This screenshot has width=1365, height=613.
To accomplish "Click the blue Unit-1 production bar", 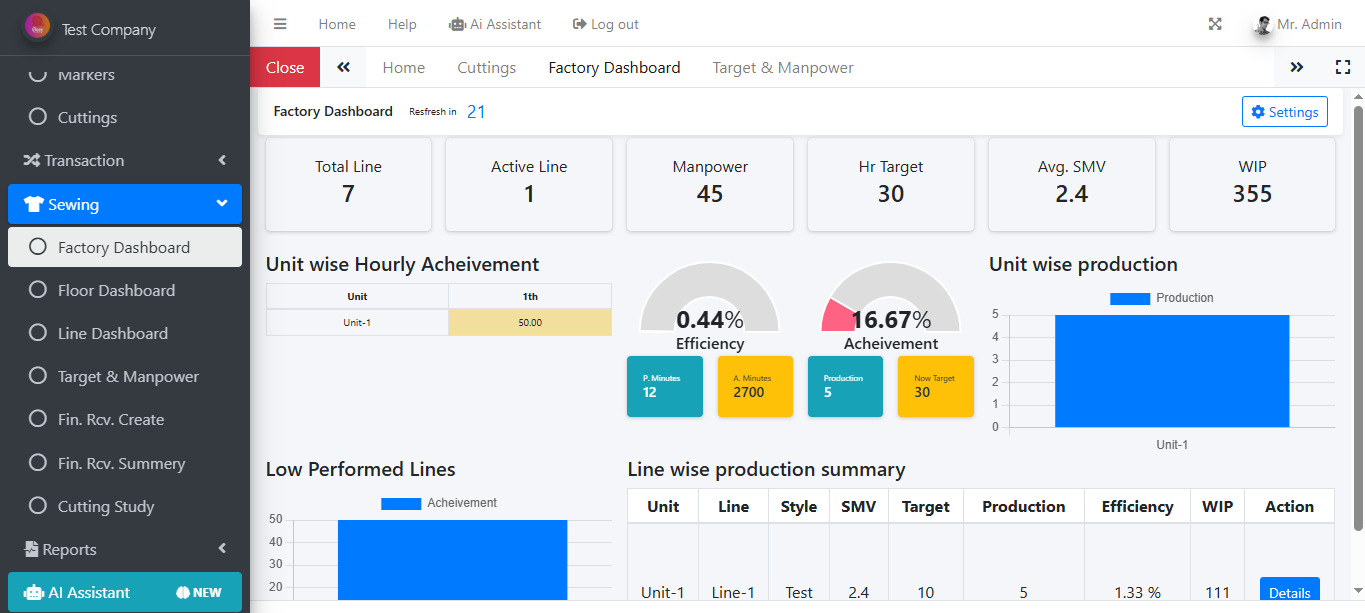I will pos(1171,371).
